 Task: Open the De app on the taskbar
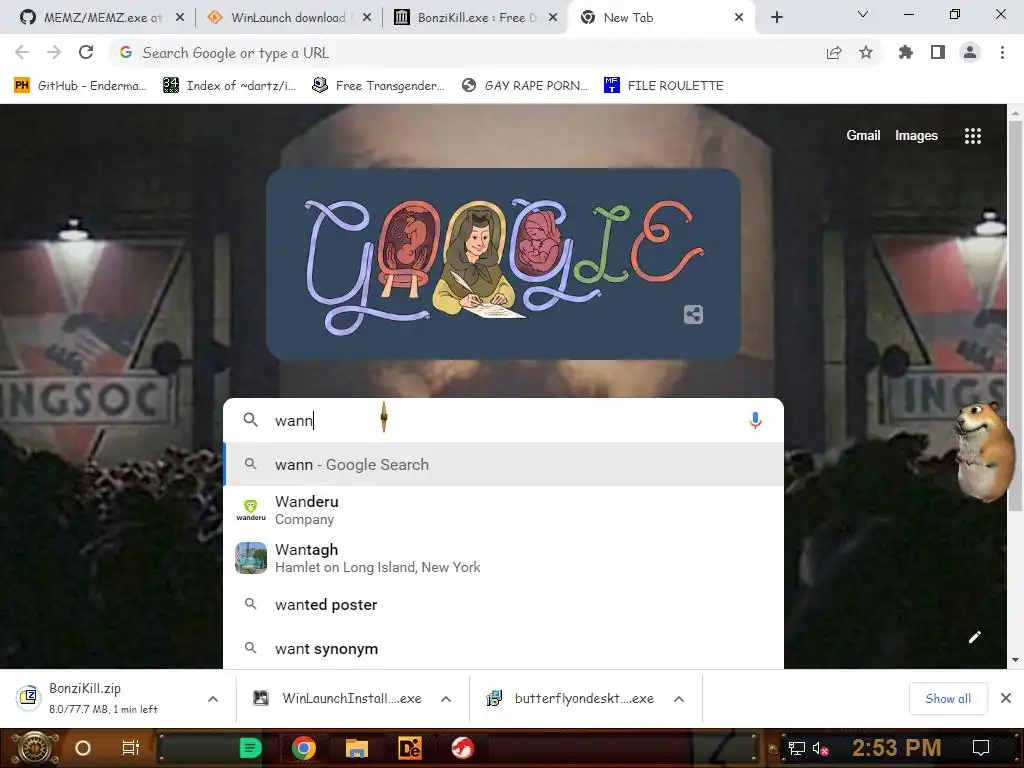click(x=409, y=748)
